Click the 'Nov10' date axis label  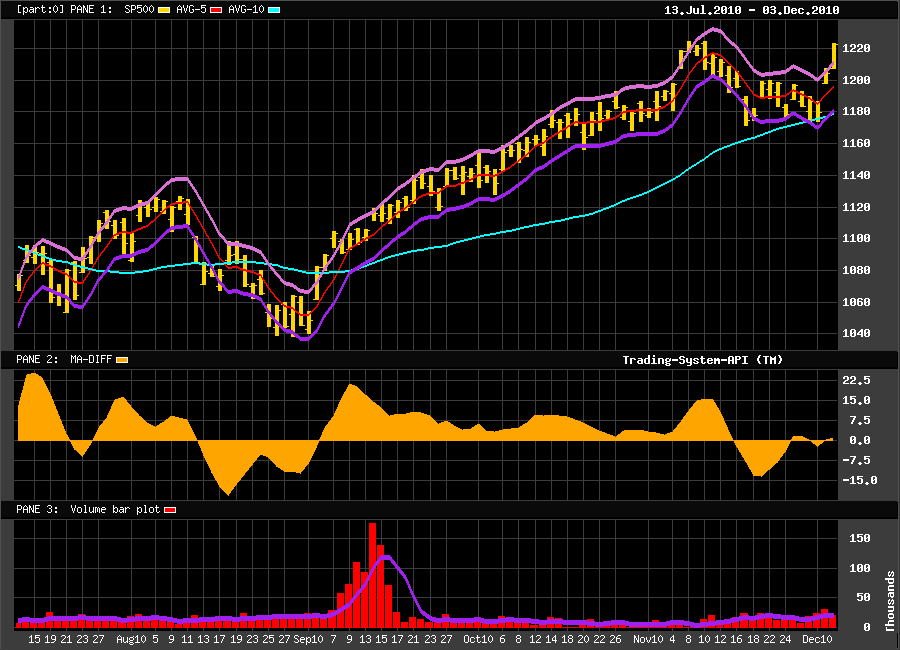click(648, 639)
